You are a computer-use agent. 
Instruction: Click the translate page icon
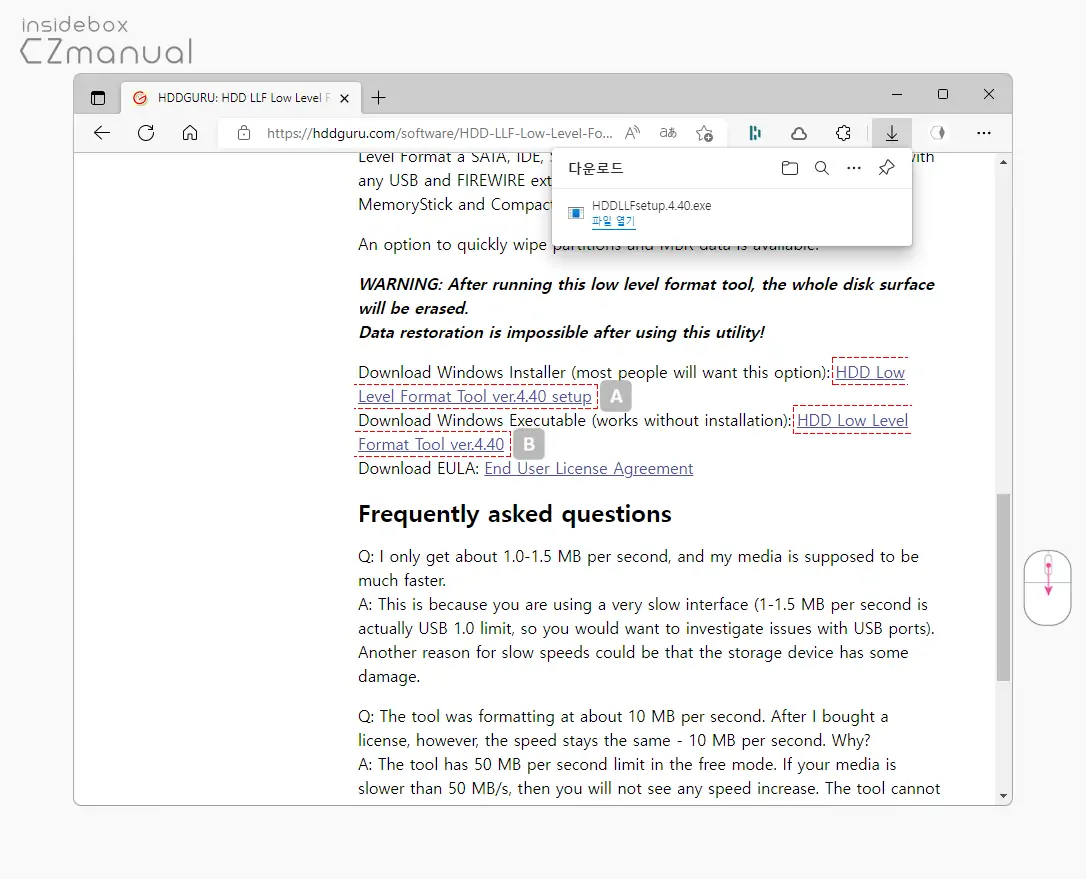[x=668, y=133]
